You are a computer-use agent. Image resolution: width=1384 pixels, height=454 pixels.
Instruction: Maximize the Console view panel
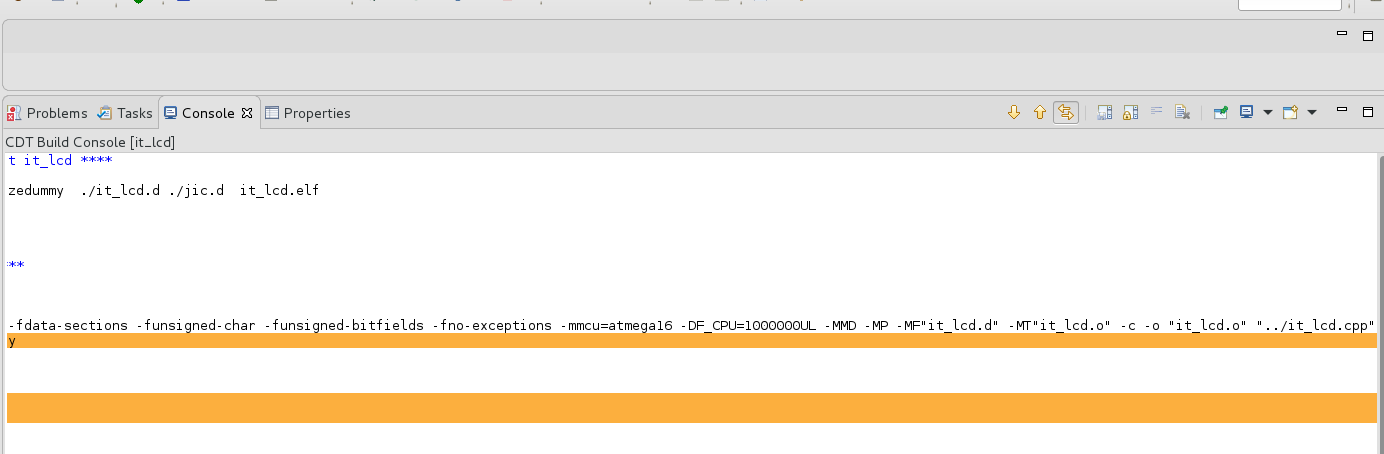(x=1368, y=112)
